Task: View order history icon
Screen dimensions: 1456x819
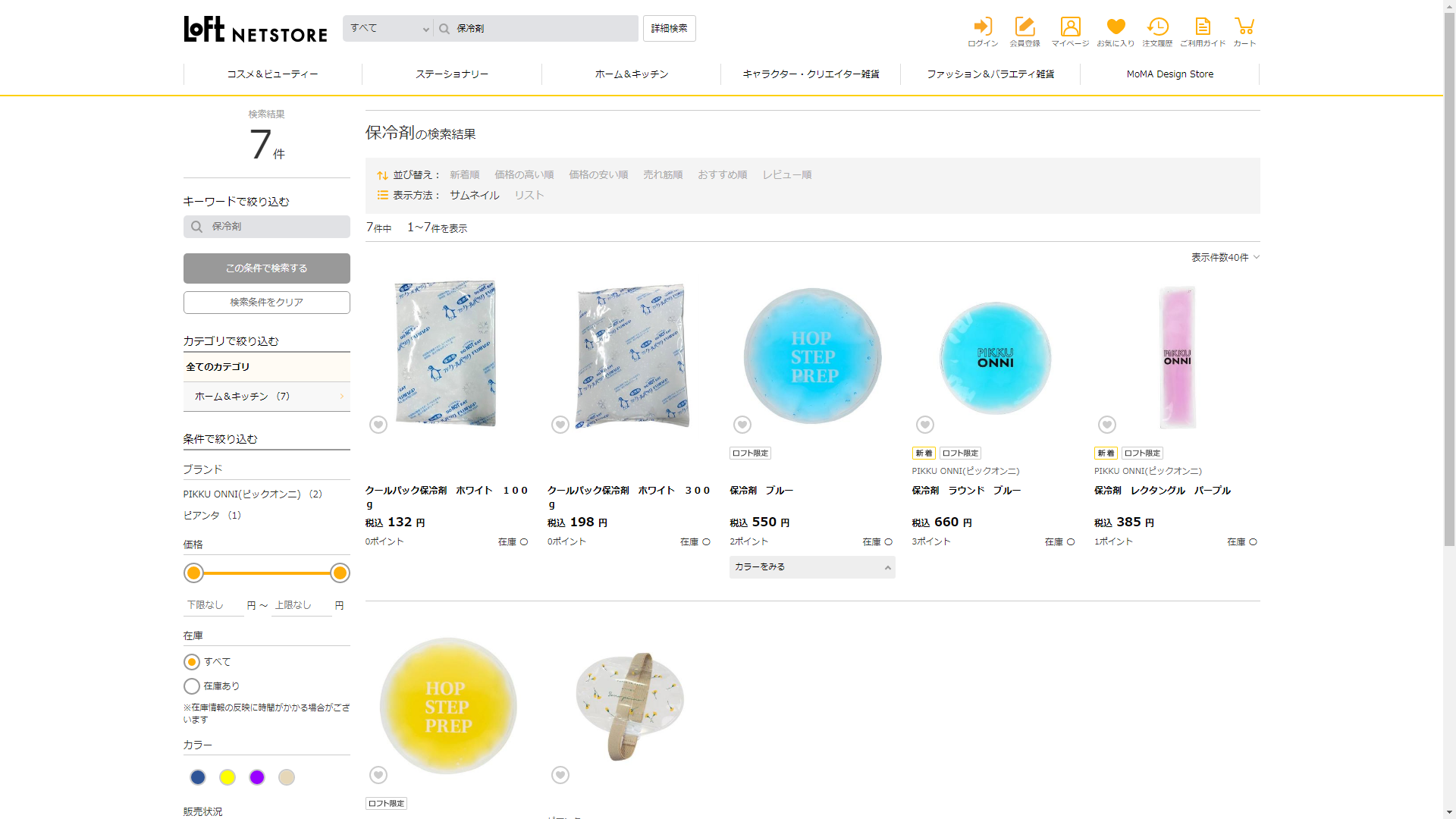Action: [1157, 32]
